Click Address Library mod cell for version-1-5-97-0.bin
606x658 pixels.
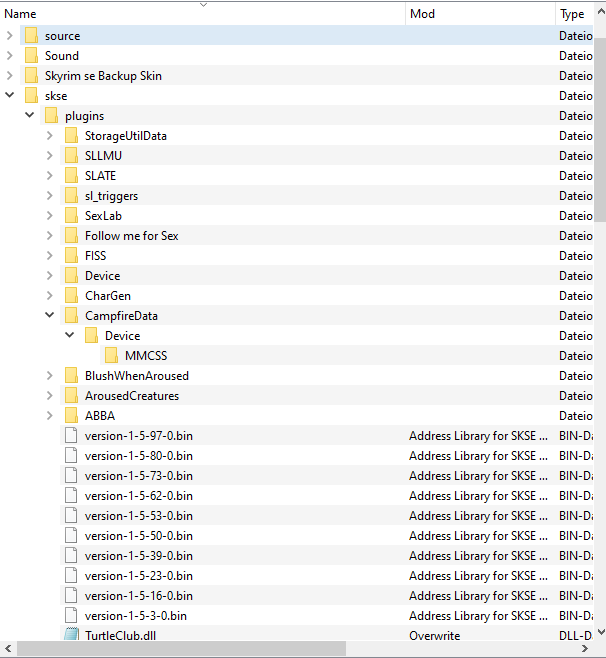tap(478, 436)
